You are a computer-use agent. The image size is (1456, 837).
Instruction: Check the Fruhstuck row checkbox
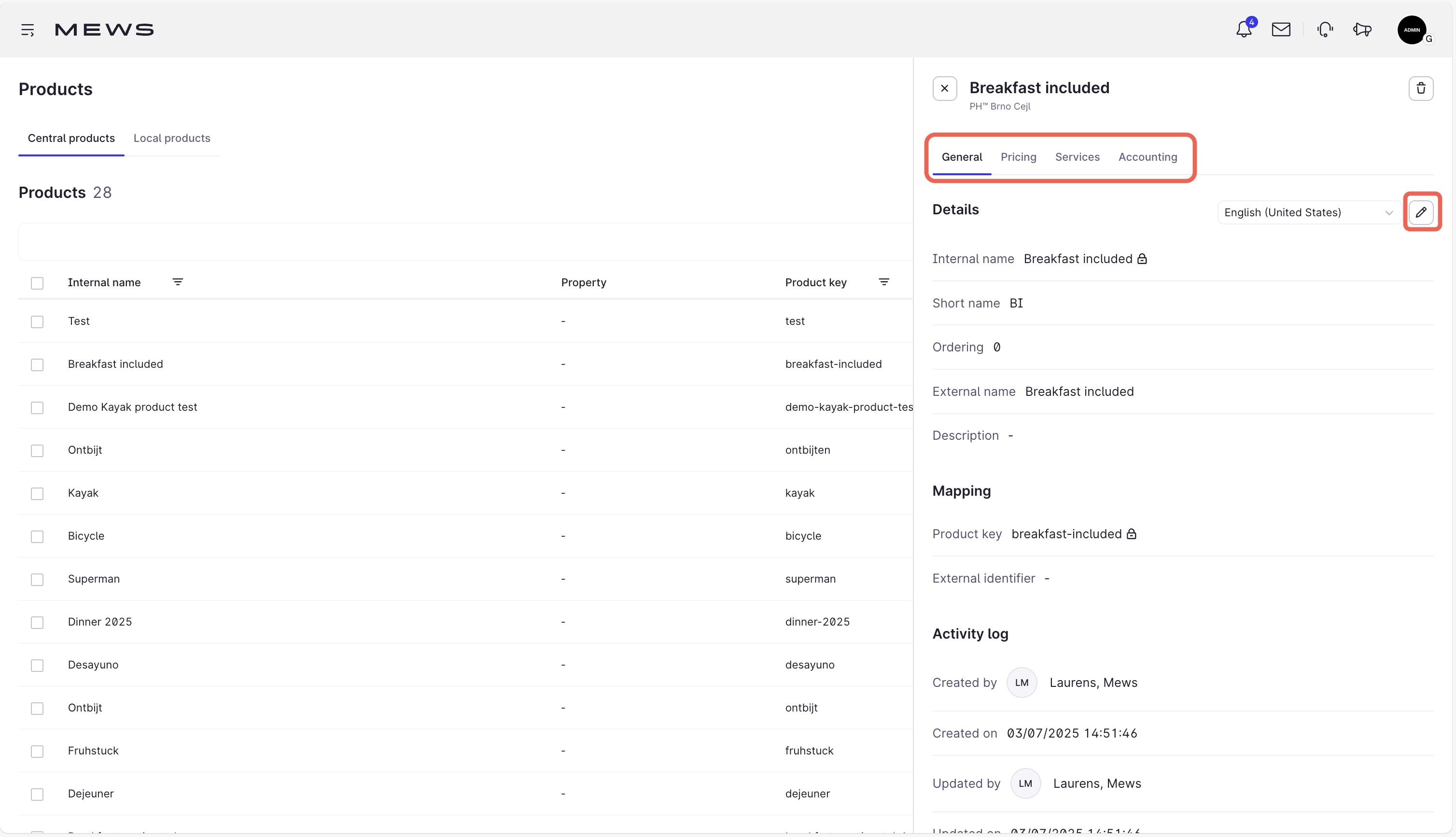coord(37,752)
